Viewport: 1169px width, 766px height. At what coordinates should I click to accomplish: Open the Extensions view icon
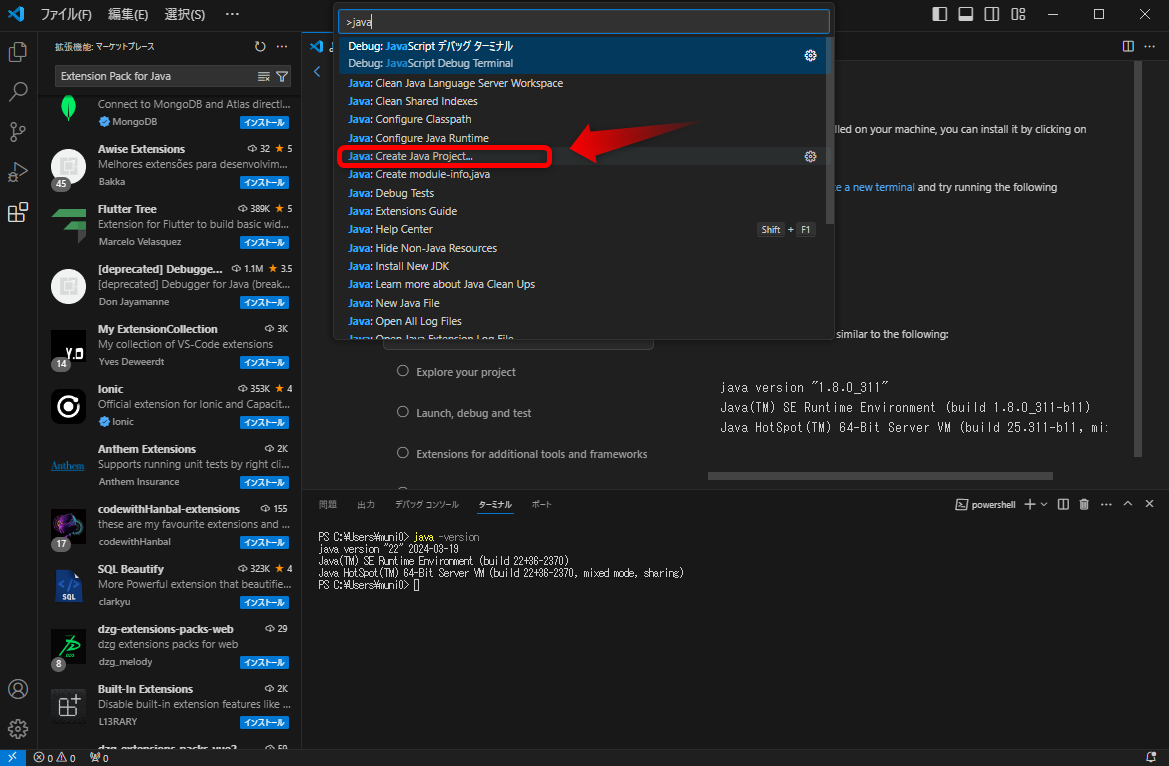pos(18,213)
